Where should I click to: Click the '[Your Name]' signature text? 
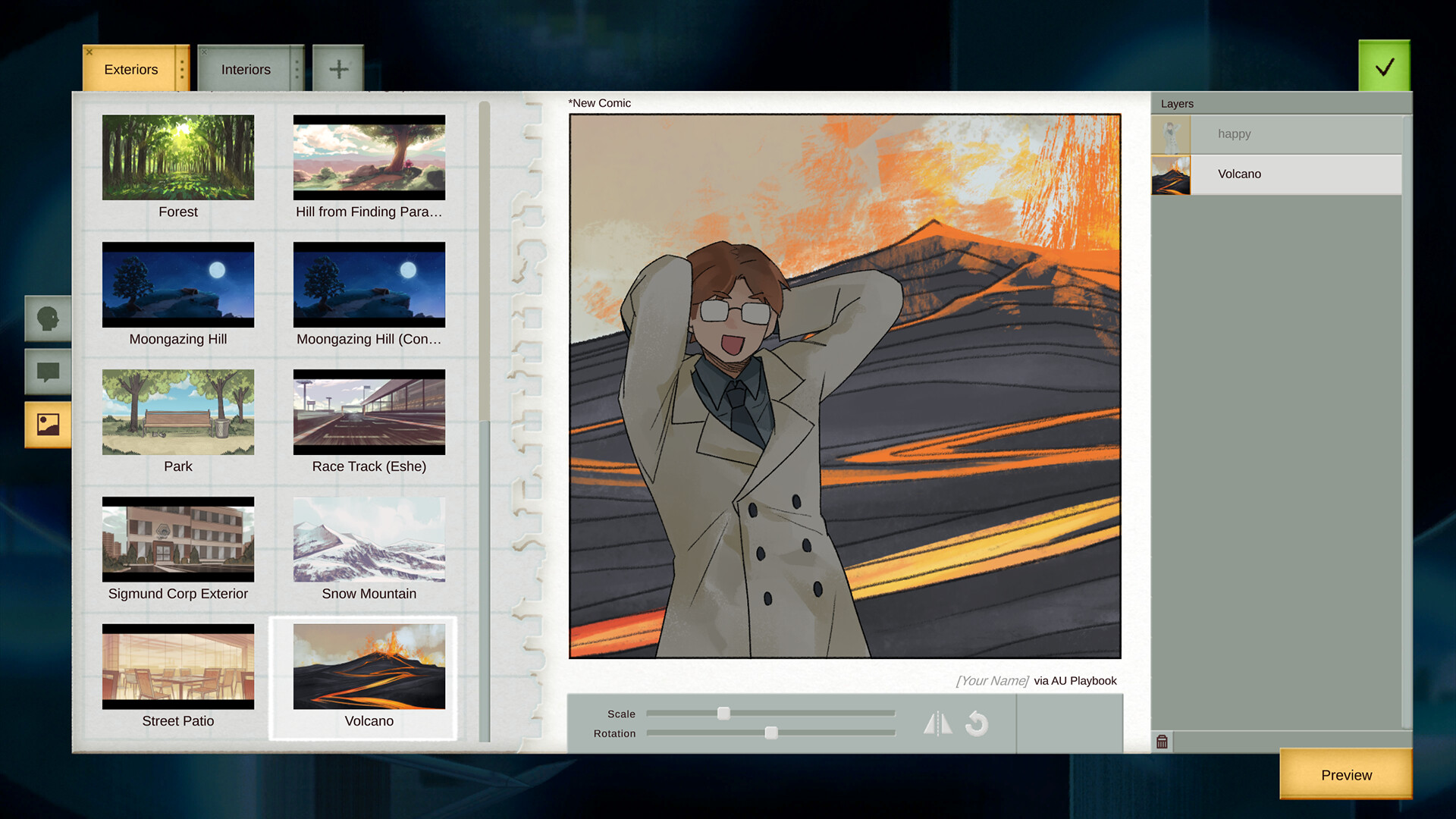(992, 680)
